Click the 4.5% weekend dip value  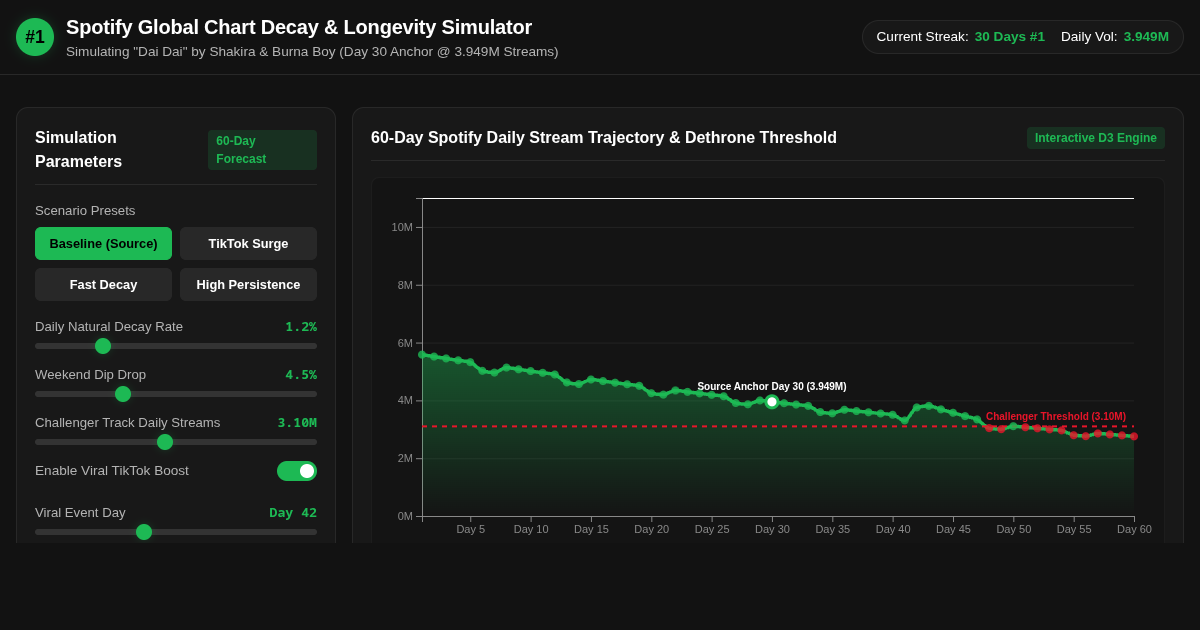(x=301, y=375)
